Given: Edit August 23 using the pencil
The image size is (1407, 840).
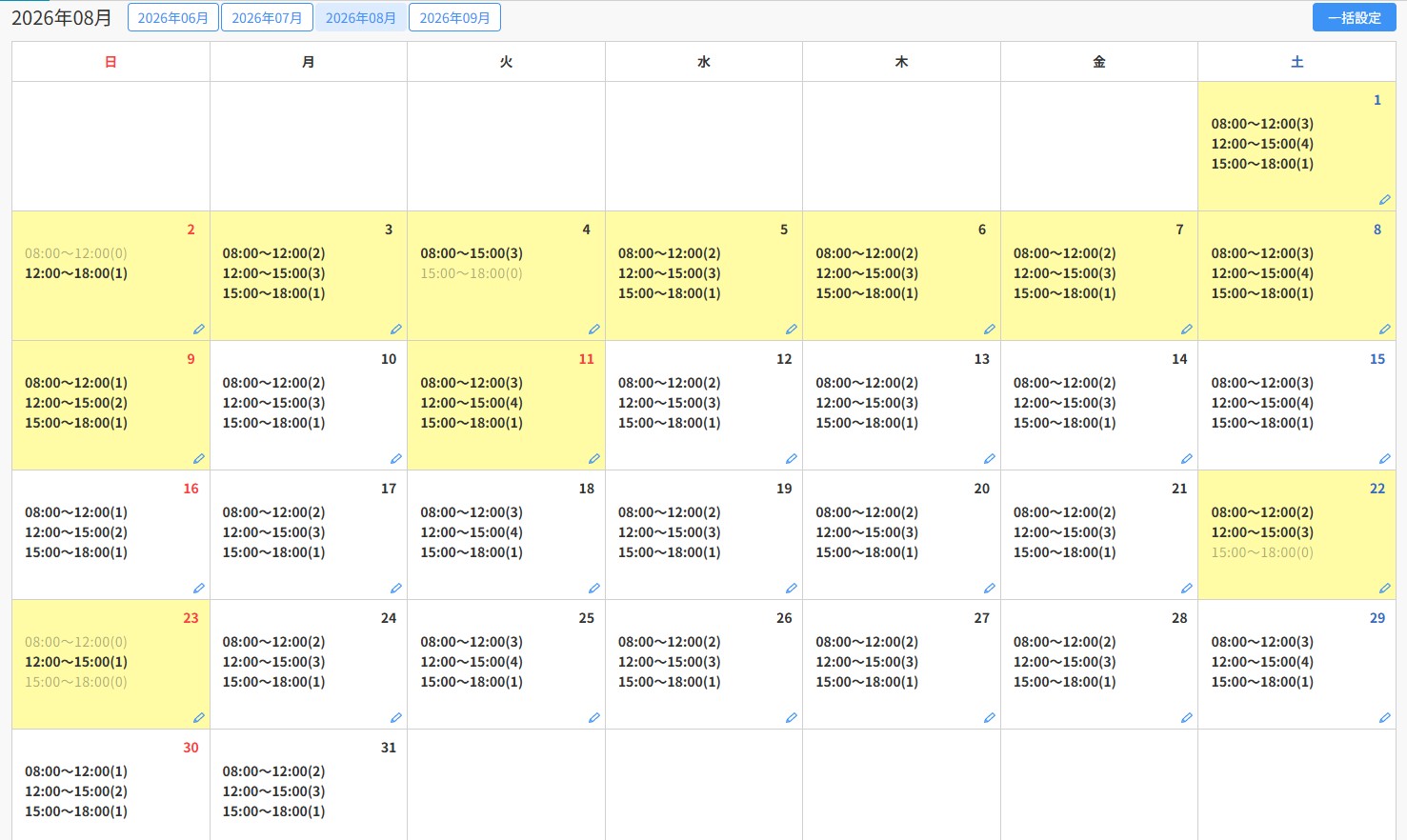Looking at the screenshot, I should pos(198,718).
